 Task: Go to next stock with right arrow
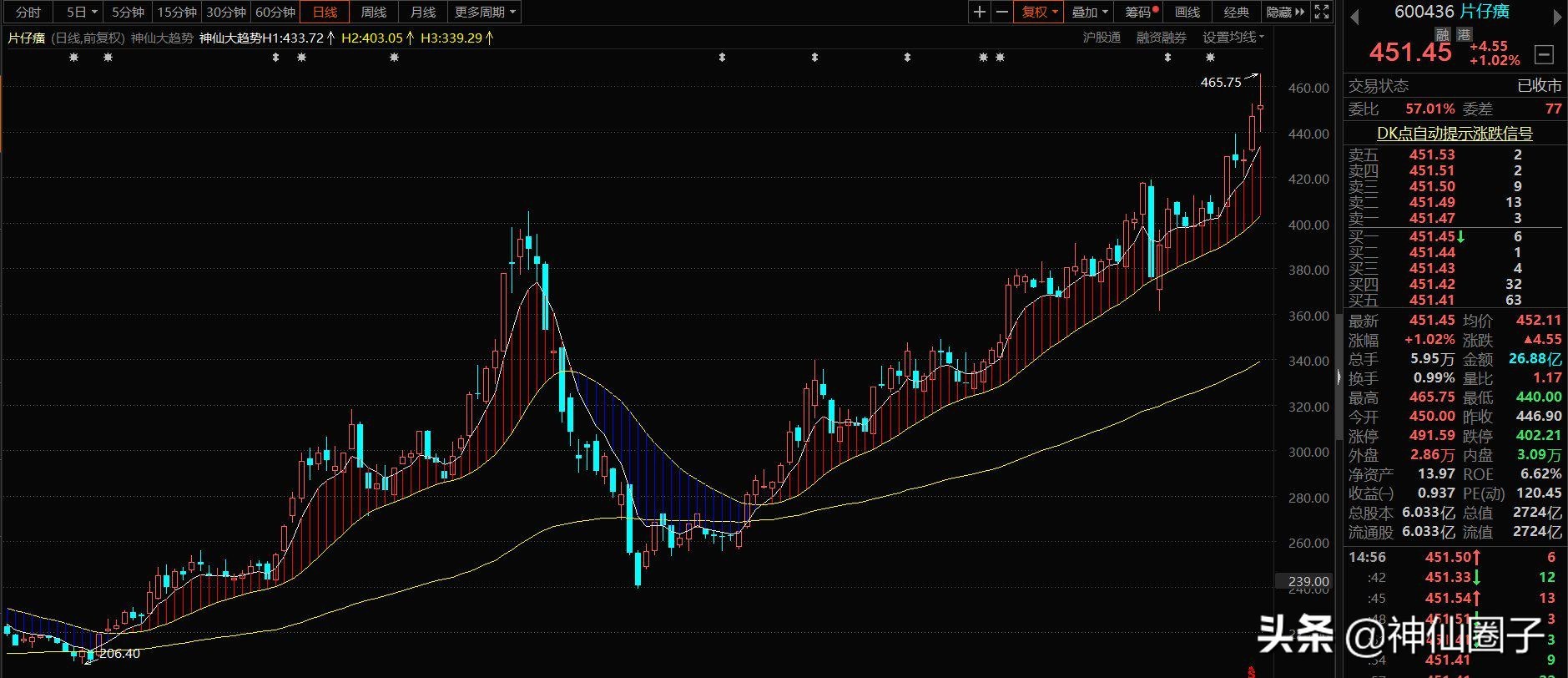click(x=1555, y=17)
